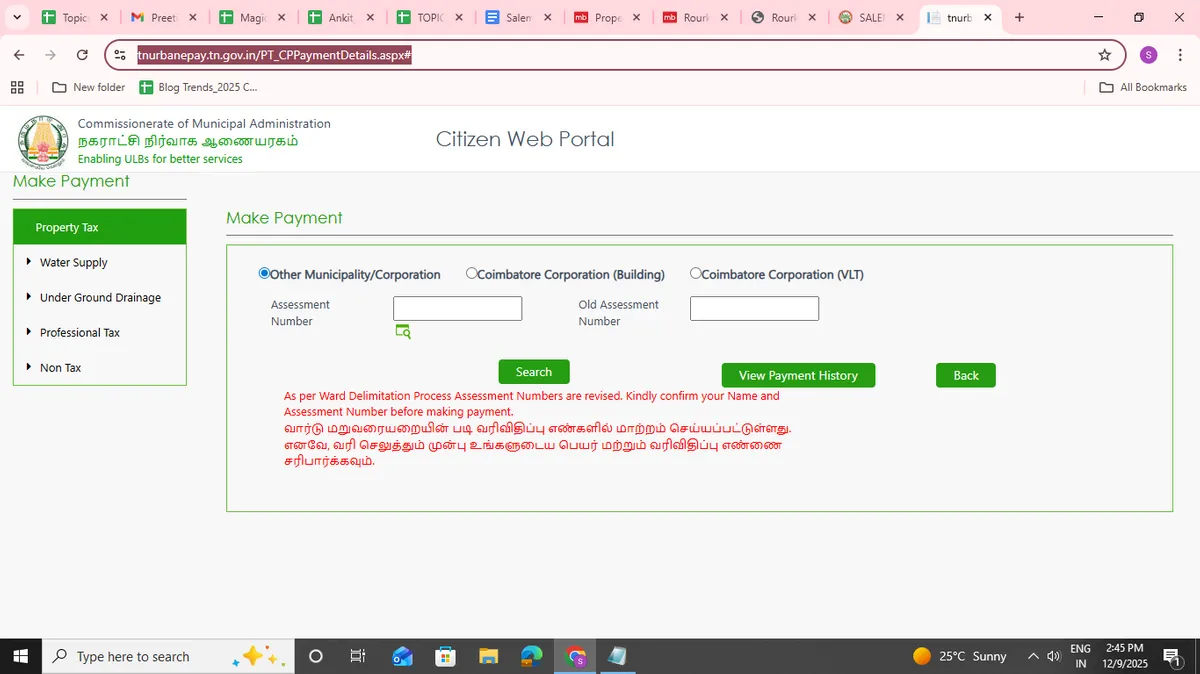The image size is (1200, 674).
Task: Open the Chrome three-dot menu
Action: click(x=1181, y=55)
